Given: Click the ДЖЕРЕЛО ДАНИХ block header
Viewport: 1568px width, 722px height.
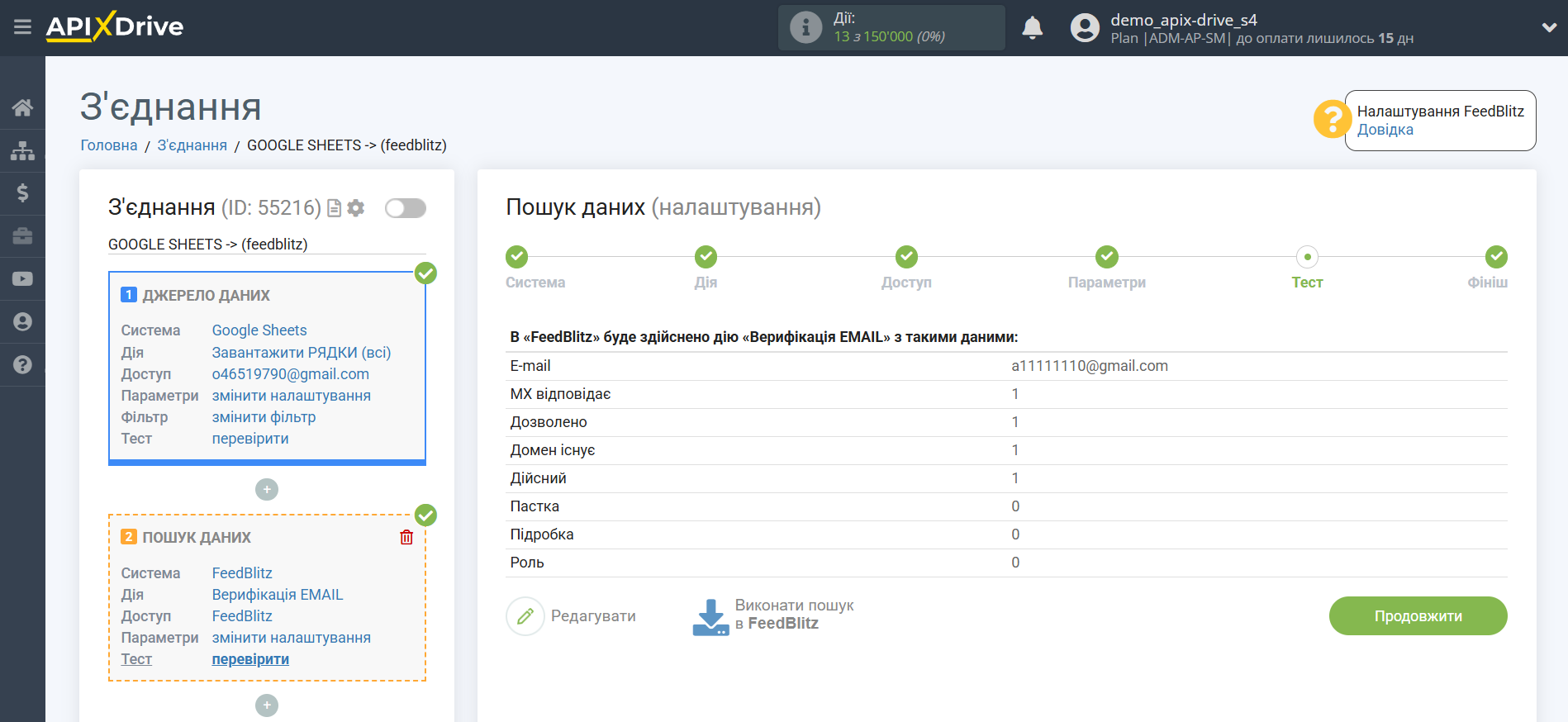Looking at the screenshot, I should tap(206, 296).
